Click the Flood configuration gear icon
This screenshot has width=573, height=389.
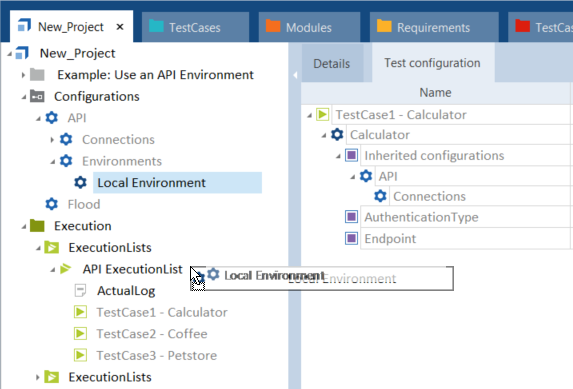coord(52,204)
